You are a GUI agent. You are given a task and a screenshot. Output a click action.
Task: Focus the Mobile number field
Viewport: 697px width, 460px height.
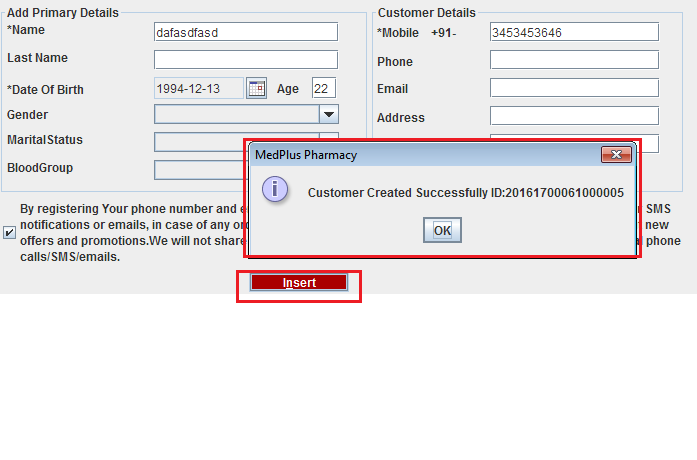[574, 32]
